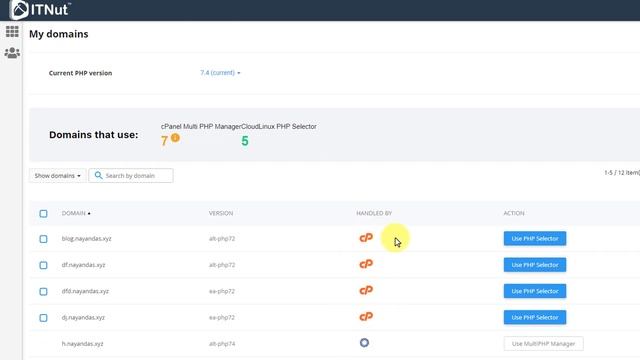Select the dj.nayandas.xyz domain name

pyautogui.click(x=83, y=317)
